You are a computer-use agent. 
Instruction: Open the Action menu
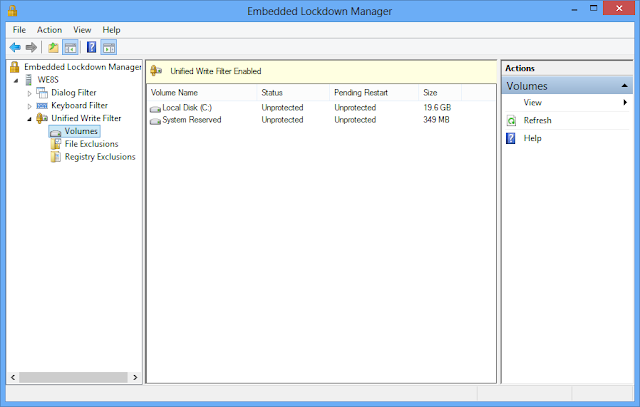[49, 30]
